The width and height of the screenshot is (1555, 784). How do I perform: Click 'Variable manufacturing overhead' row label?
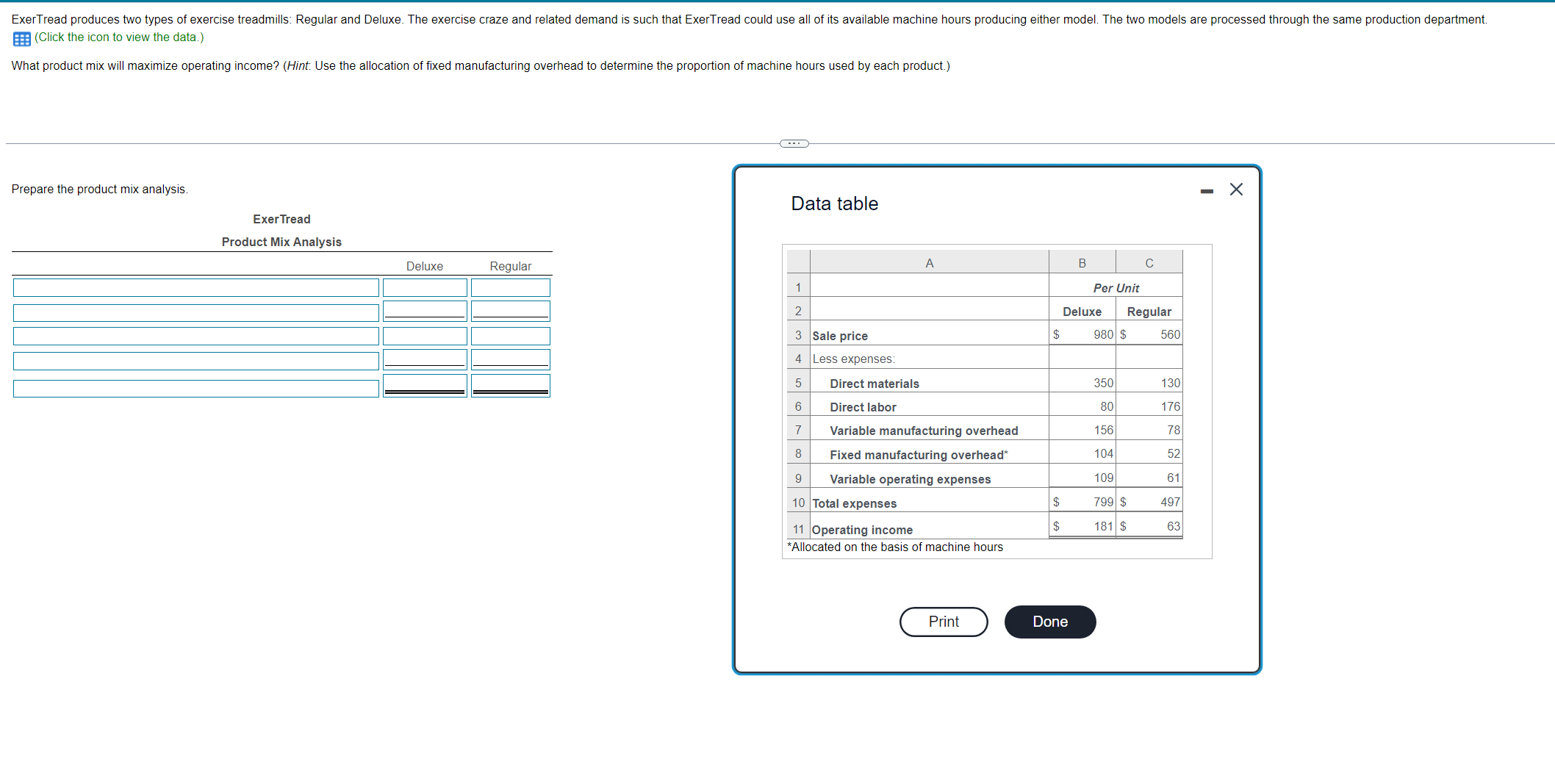coord(924,431)
